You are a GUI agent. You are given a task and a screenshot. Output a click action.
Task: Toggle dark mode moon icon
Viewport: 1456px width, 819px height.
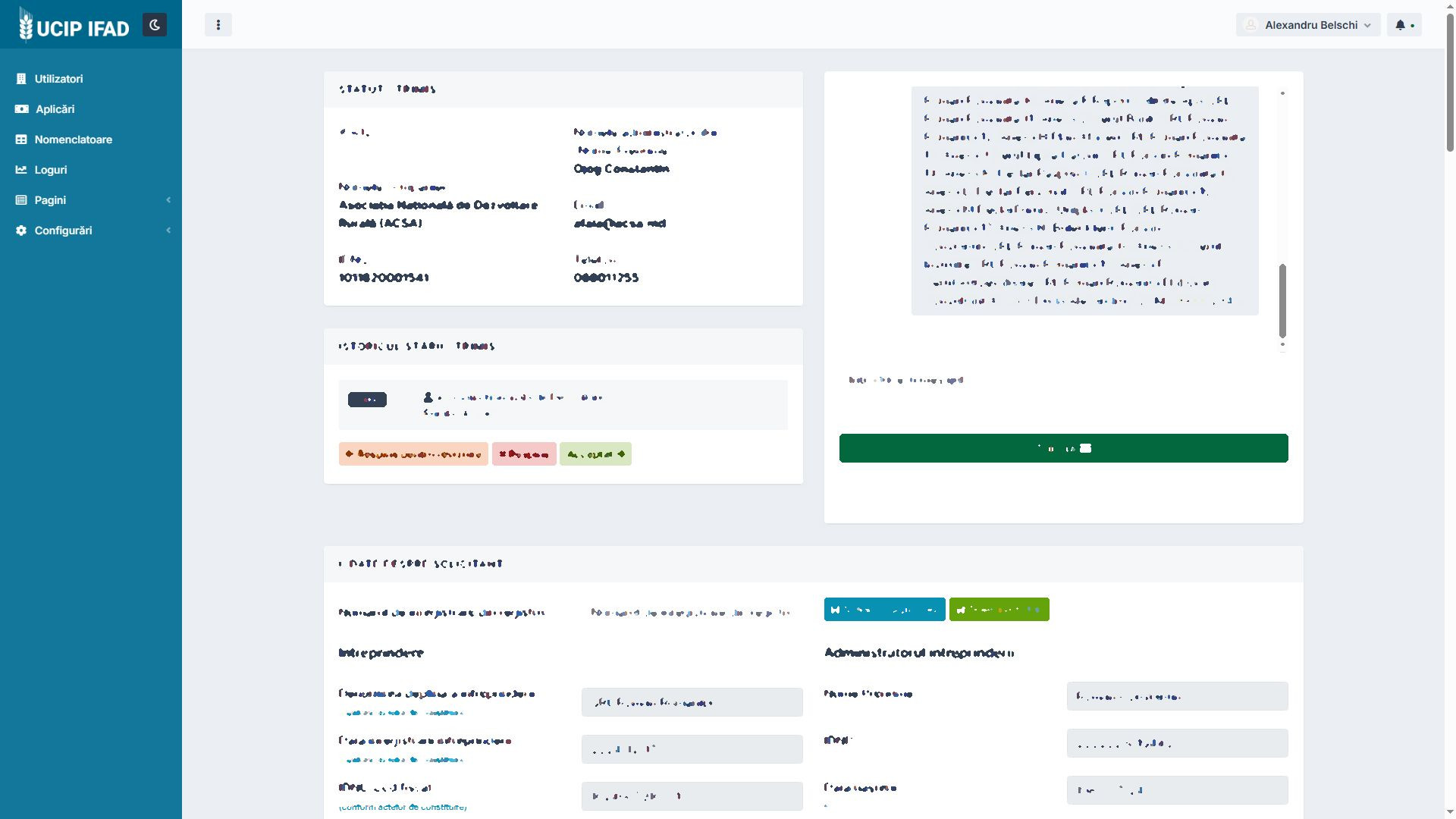155,25
